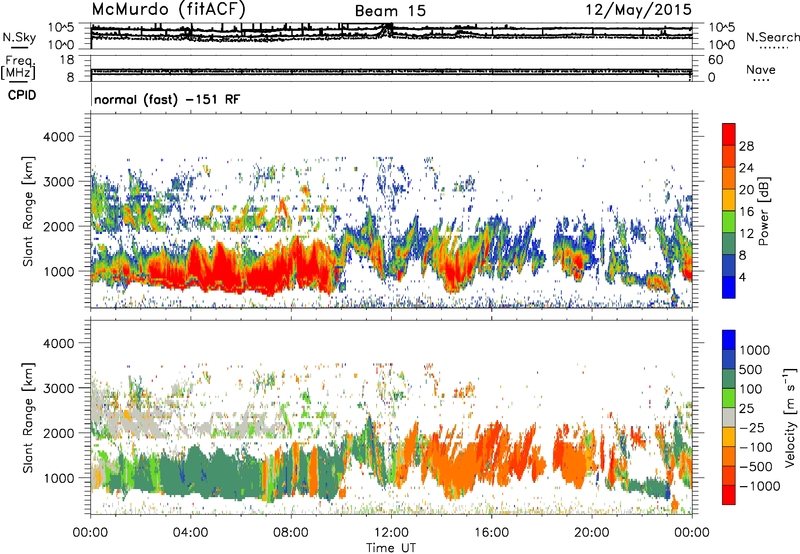
Task: Click the 16 label on power colorbar
Action: pyautogui.click(x=746, y=212)
